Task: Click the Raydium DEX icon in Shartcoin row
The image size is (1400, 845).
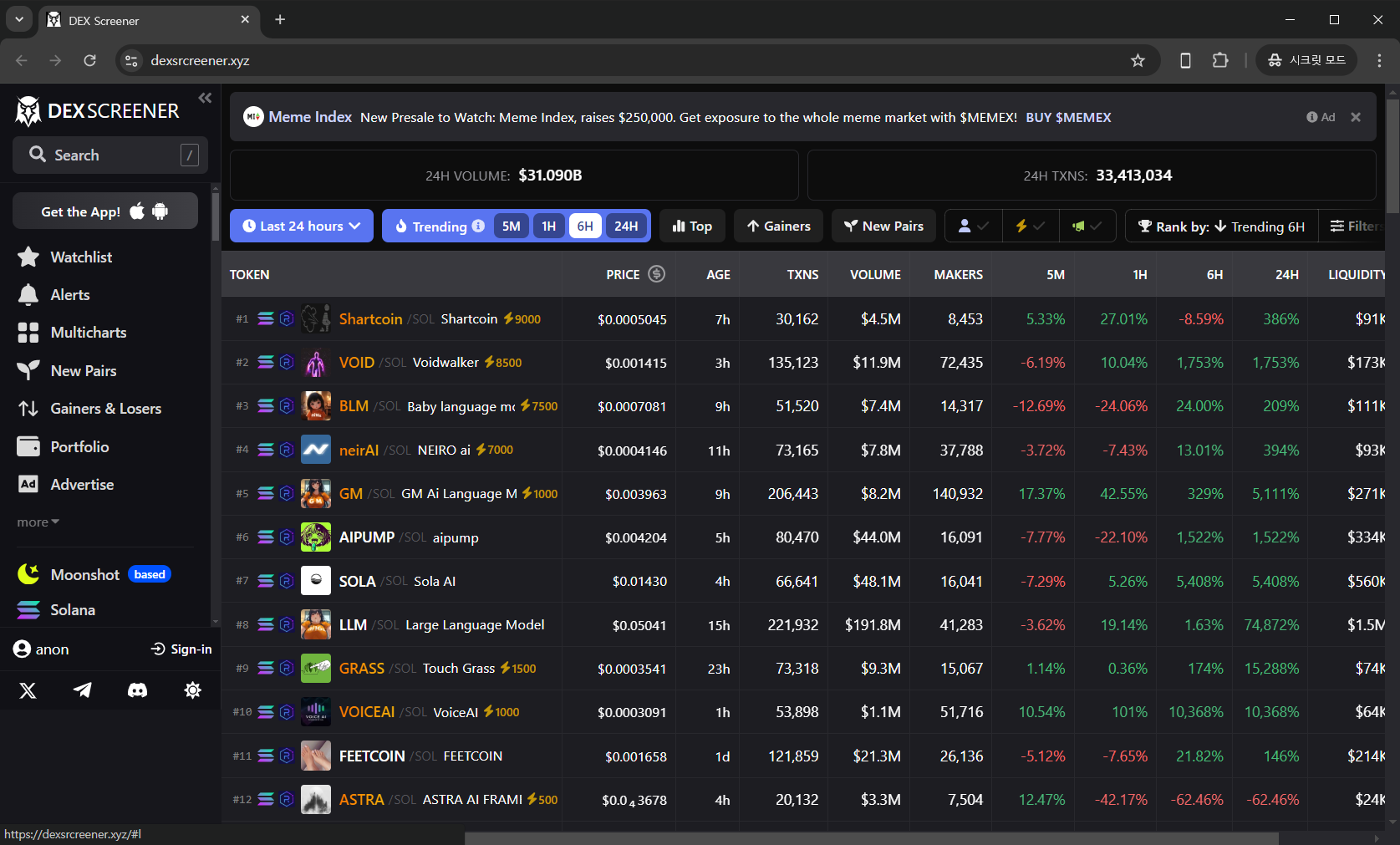Action: tap(287, 318)
